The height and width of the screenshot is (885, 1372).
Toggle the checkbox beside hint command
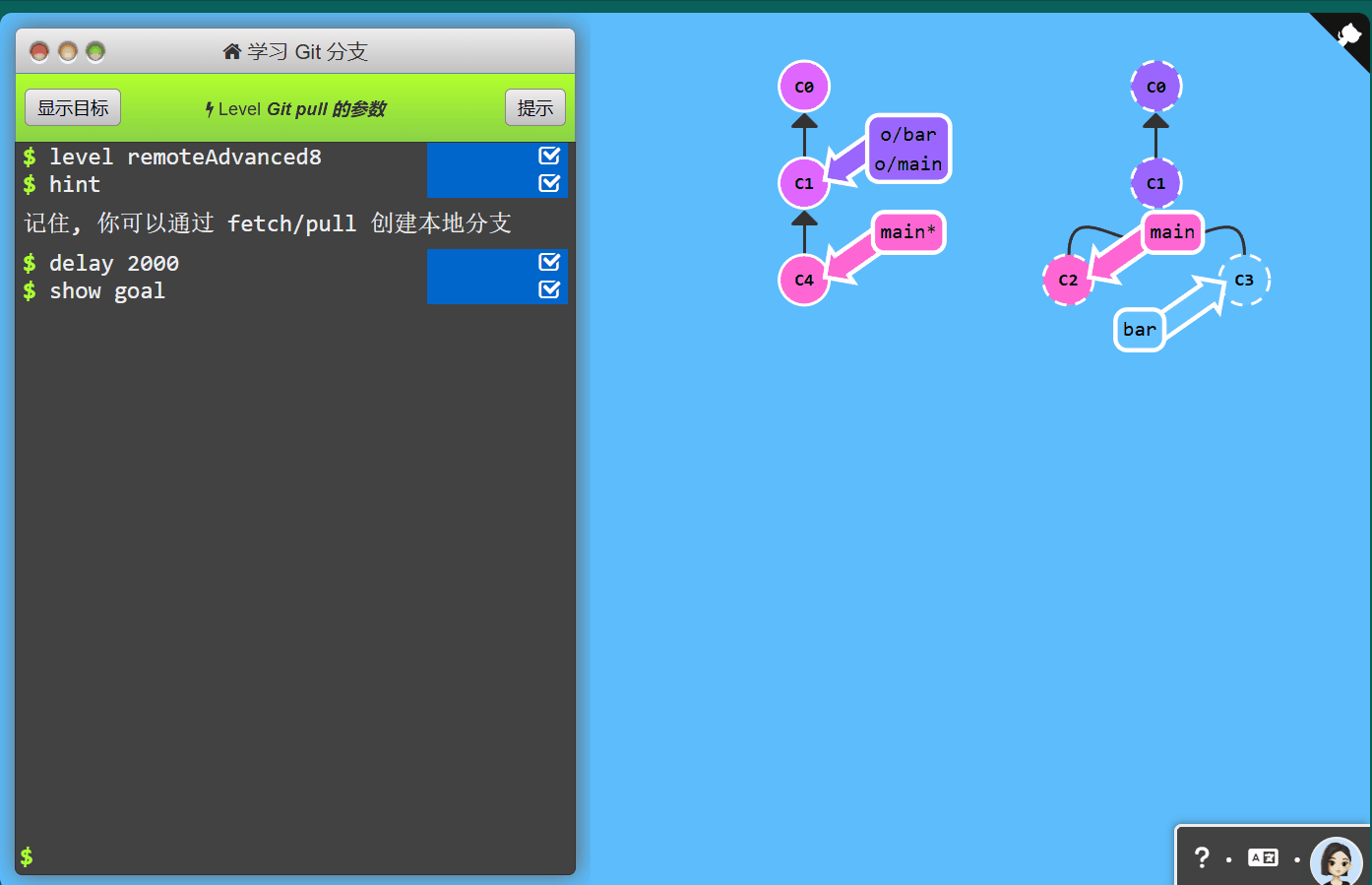549,183
